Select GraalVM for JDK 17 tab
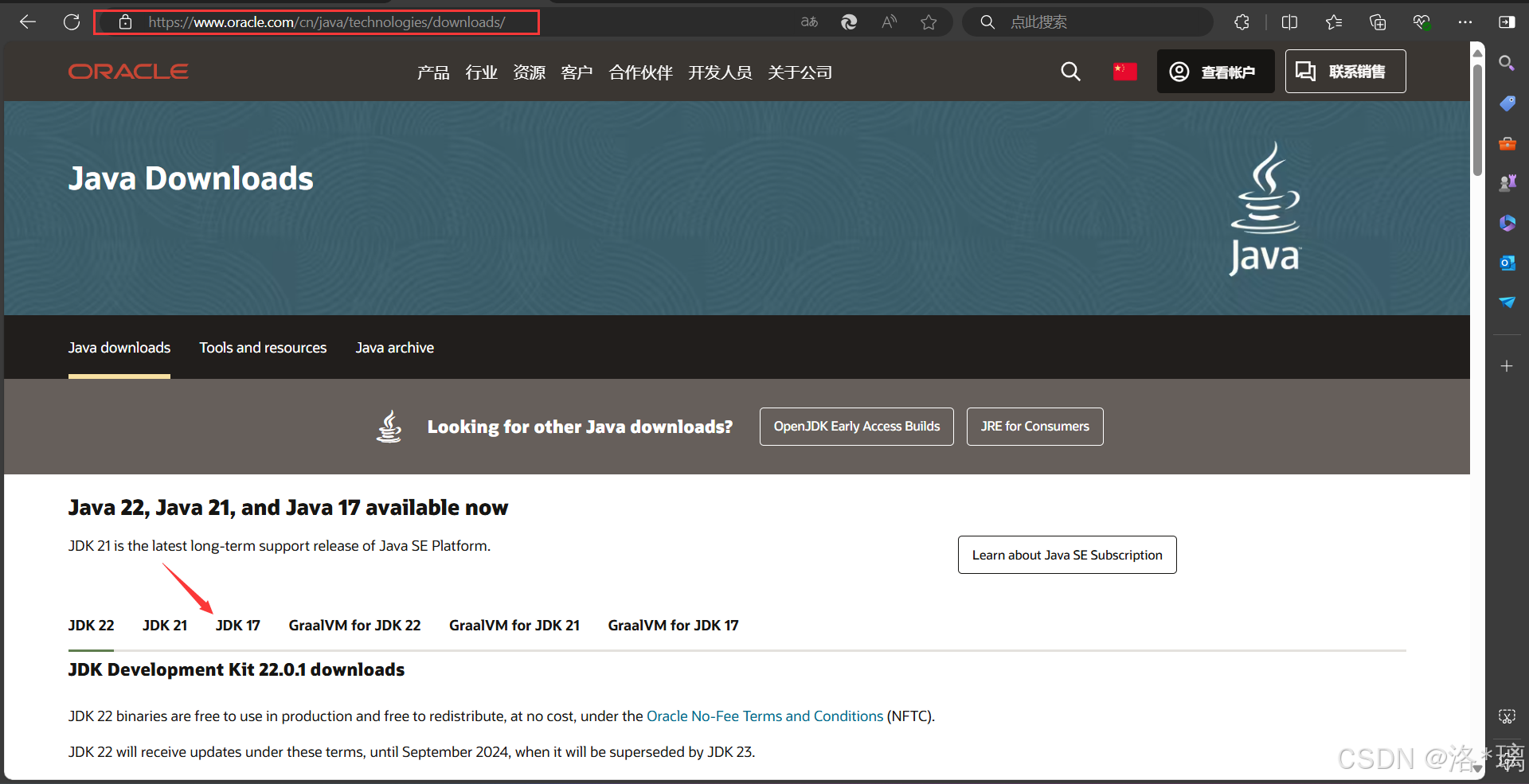Viewport: 1529px width, 784px height. coord(673,626)
